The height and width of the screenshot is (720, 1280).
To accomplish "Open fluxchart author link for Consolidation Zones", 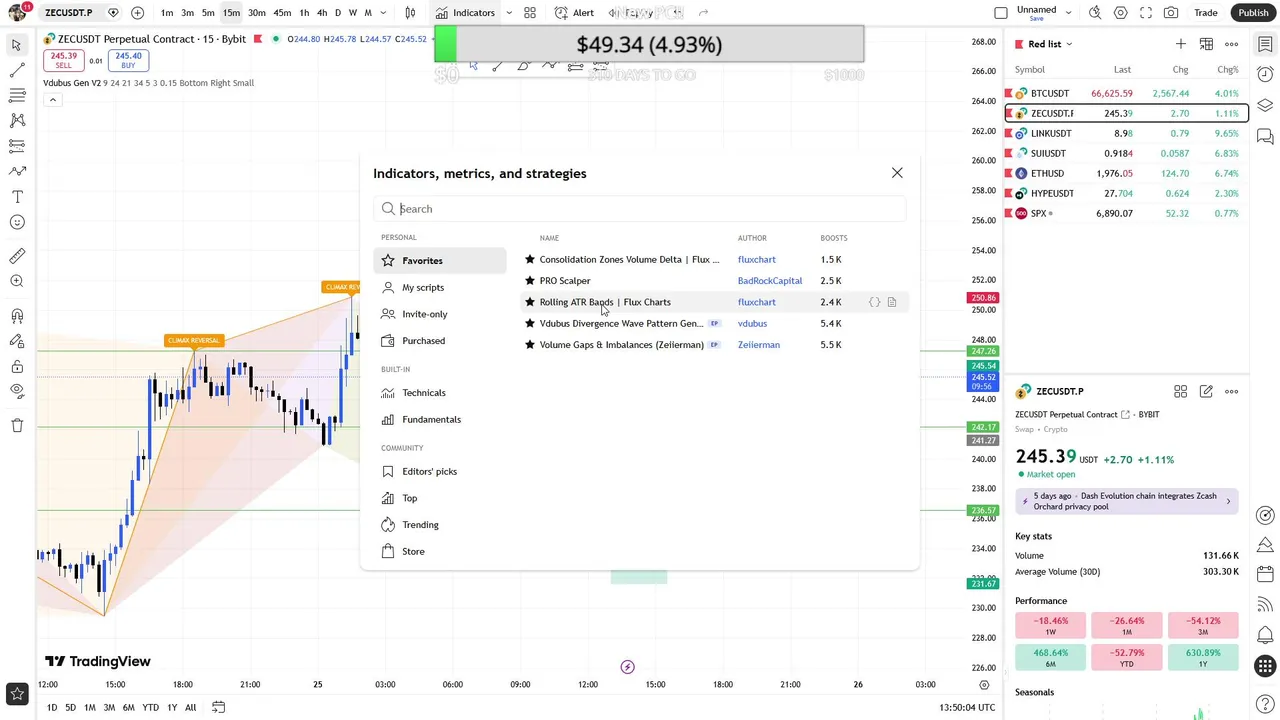I will coord(757,259).
